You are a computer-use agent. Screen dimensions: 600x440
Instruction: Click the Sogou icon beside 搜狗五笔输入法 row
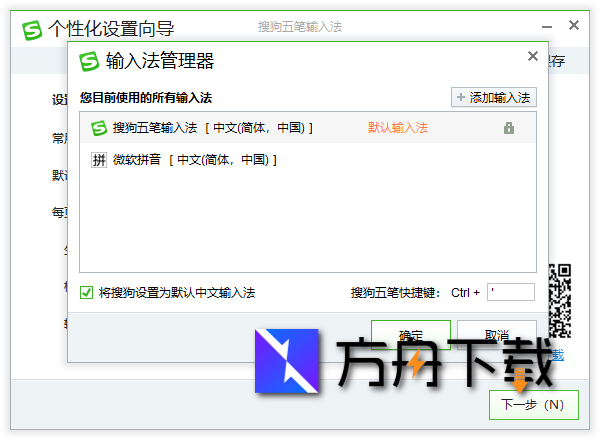point(99,128)
